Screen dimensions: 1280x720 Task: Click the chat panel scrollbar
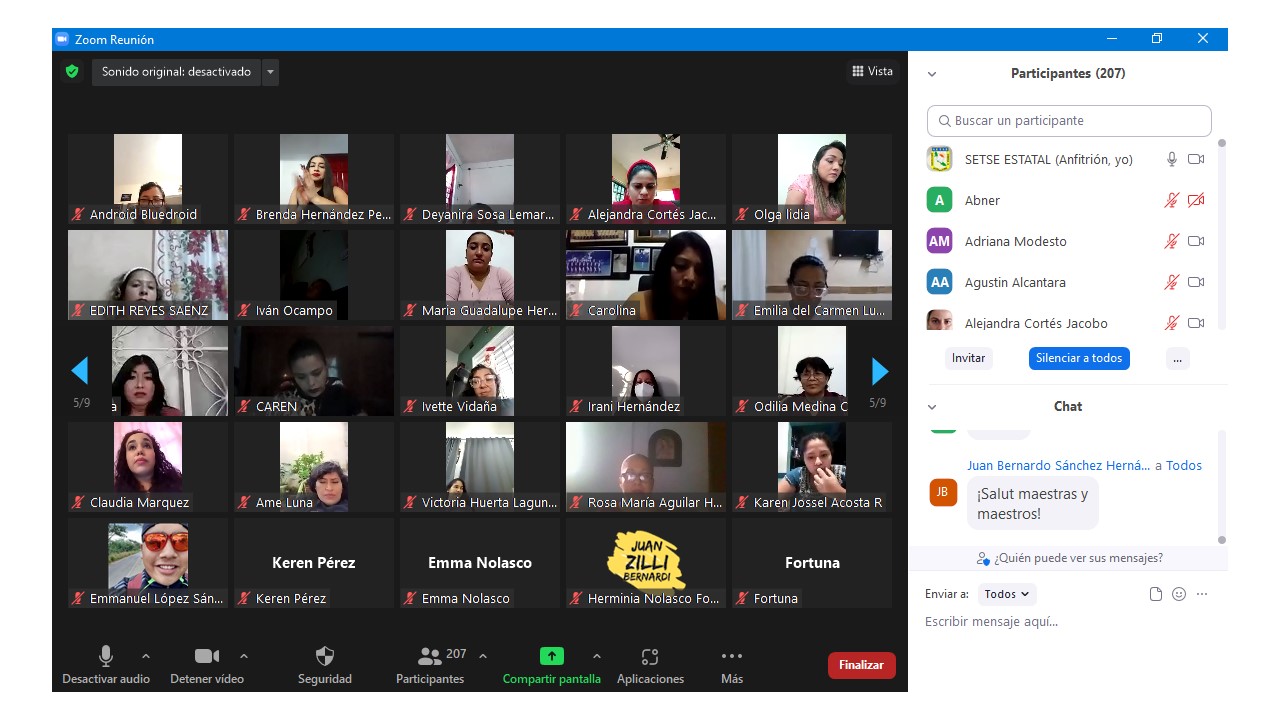pyautogui.click(x=1221, y=488)
